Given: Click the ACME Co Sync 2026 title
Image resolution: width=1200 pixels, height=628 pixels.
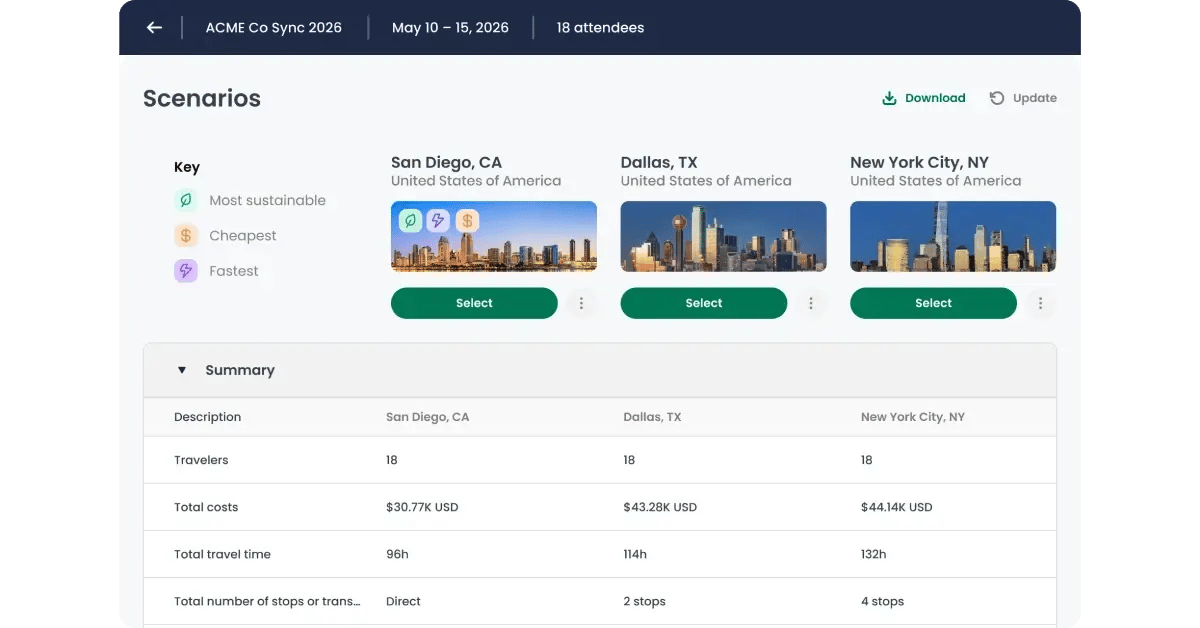Looking at the screenshot, I should click(273, 28).
